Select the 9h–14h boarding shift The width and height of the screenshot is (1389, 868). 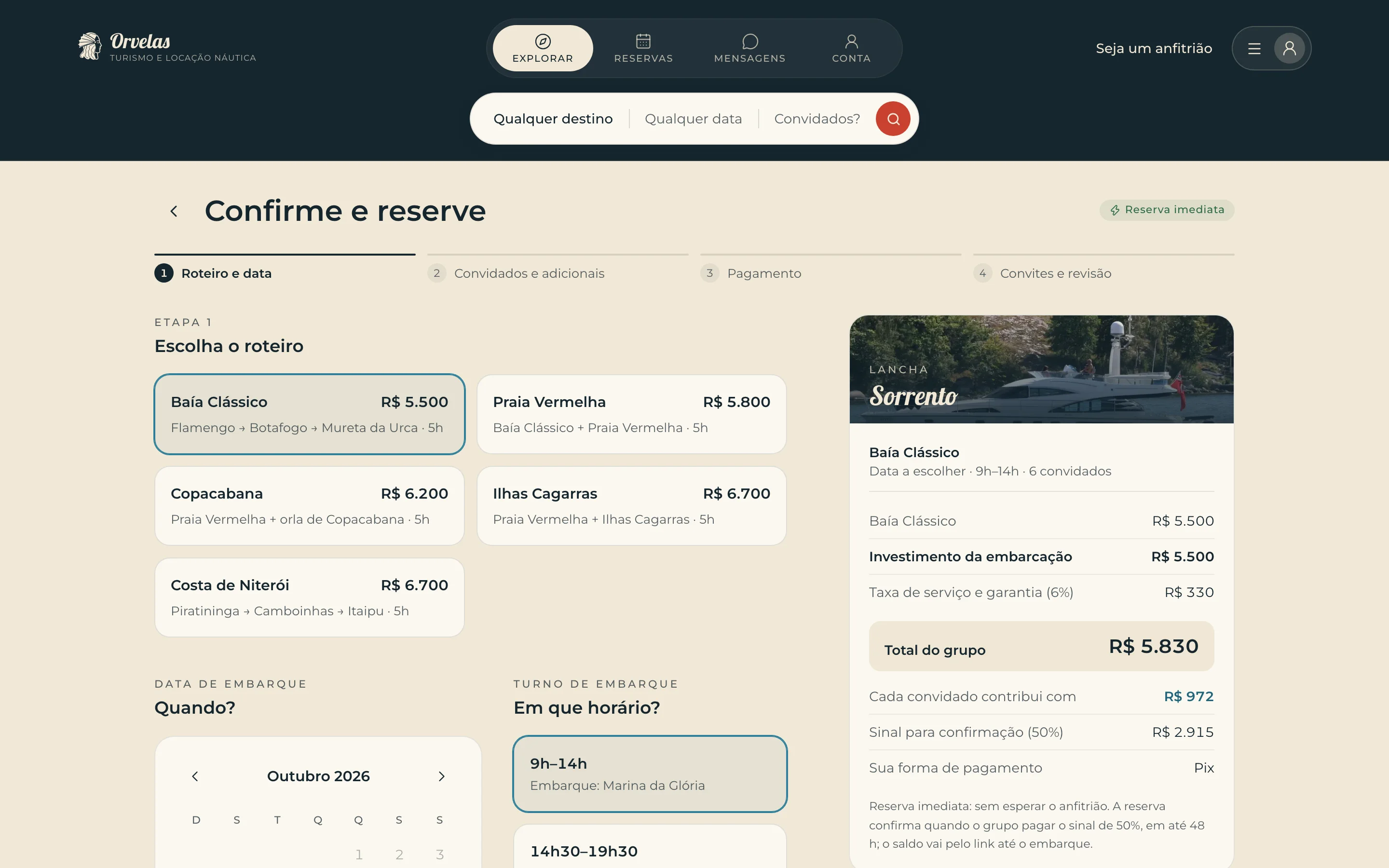(650, 774)
